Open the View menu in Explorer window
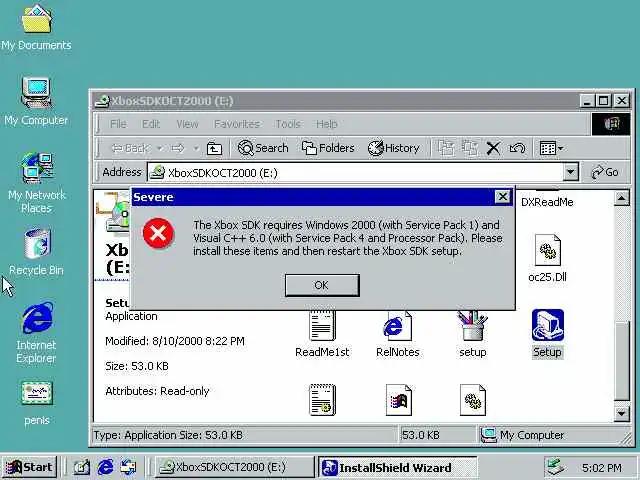640x480 pixels. click(187, 124)
